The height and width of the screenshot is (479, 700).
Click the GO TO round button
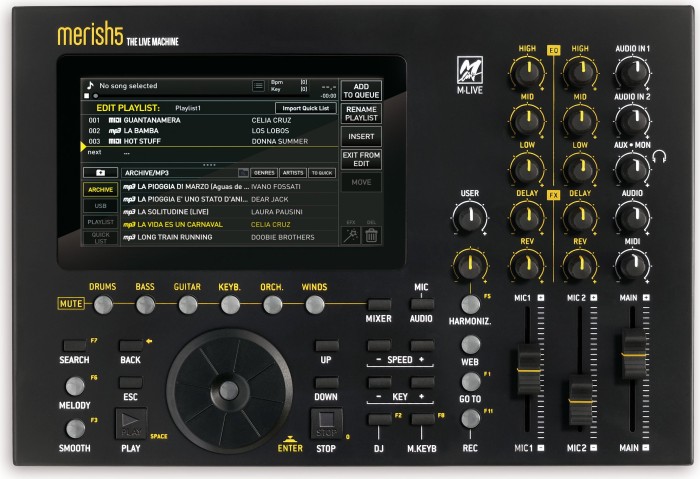pyautogui.click(x=470, y=382)
